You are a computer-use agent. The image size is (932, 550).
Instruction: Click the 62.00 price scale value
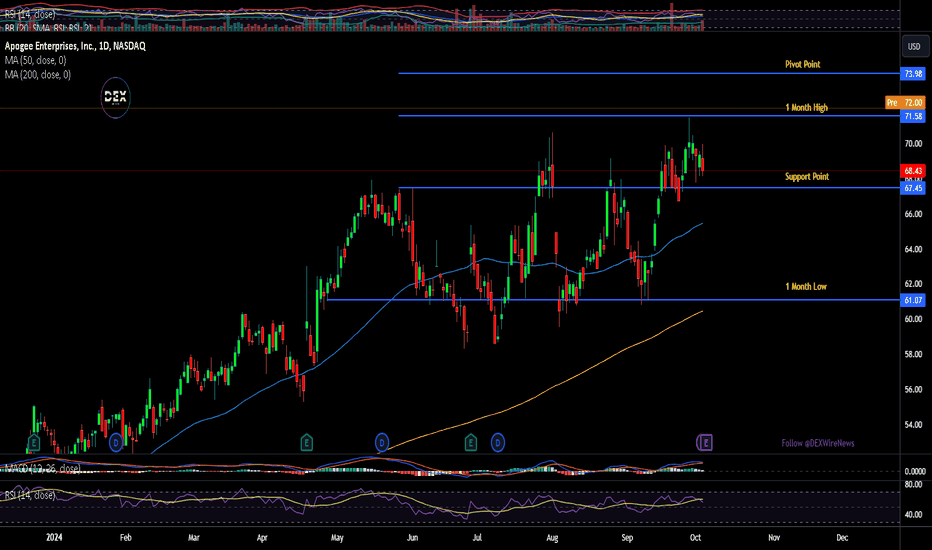(913, 284)
